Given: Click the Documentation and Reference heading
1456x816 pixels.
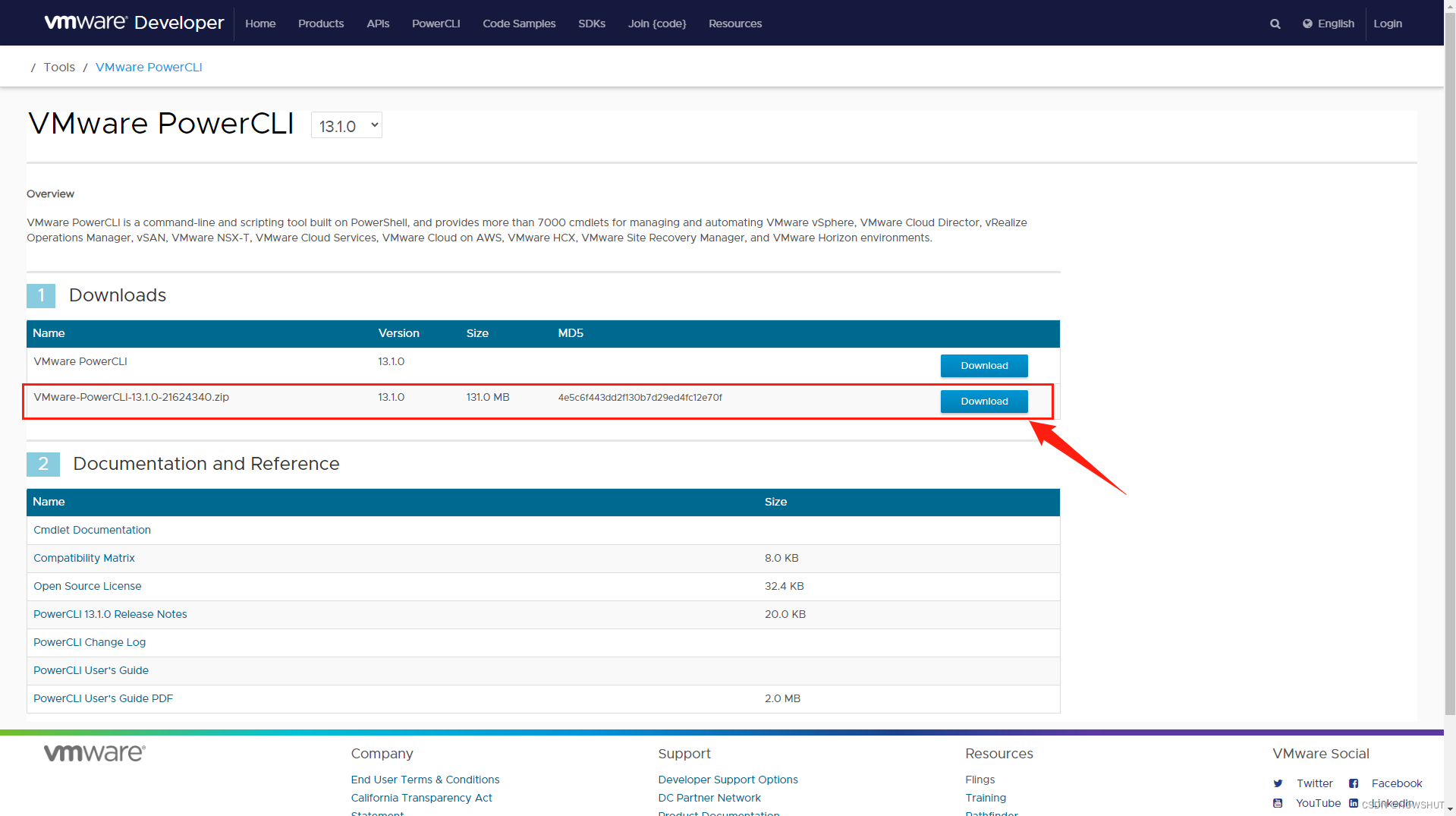Looking at the screenshot, I should 206,464.
